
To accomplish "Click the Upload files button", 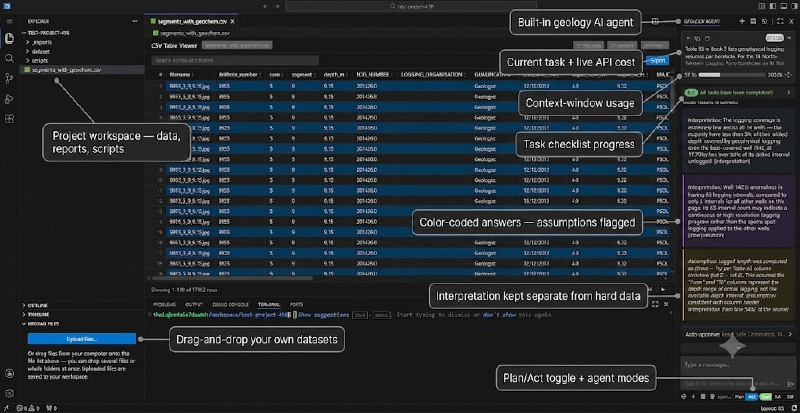I will [x=82, y=338].
